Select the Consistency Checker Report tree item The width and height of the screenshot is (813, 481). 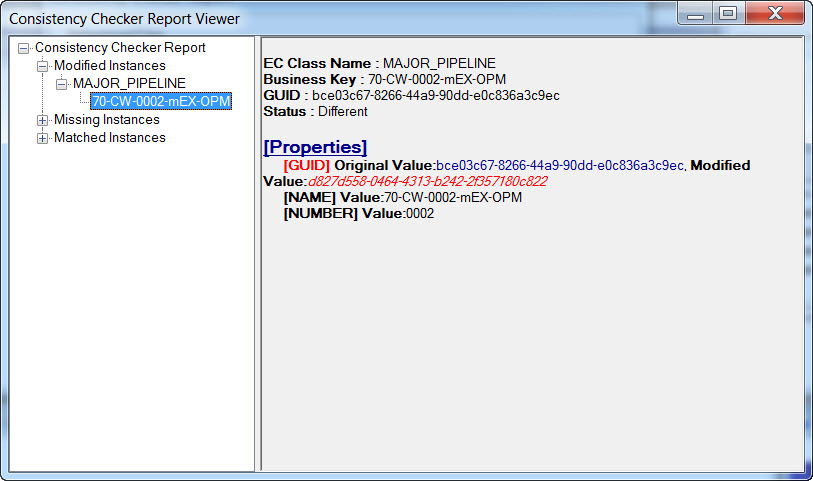(120, 48)
